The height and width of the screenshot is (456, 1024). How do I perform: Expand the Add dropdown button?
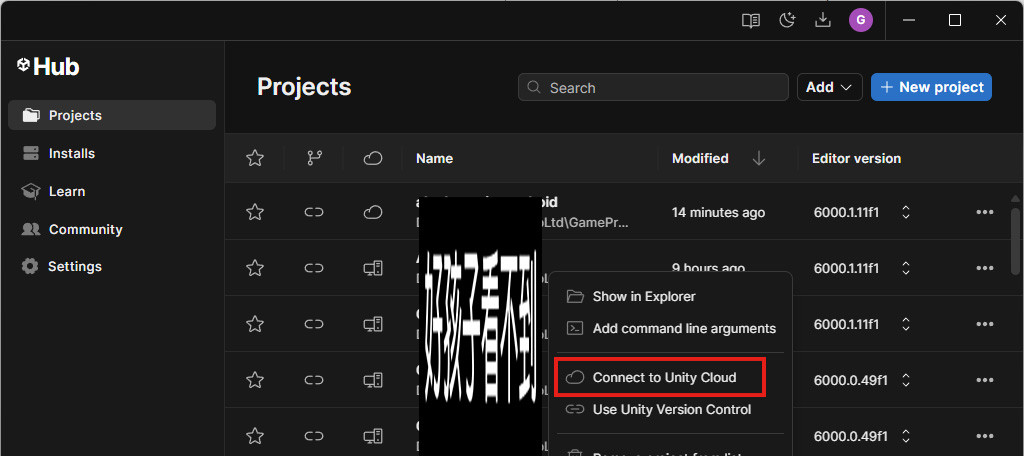click(x=829, y=87)
